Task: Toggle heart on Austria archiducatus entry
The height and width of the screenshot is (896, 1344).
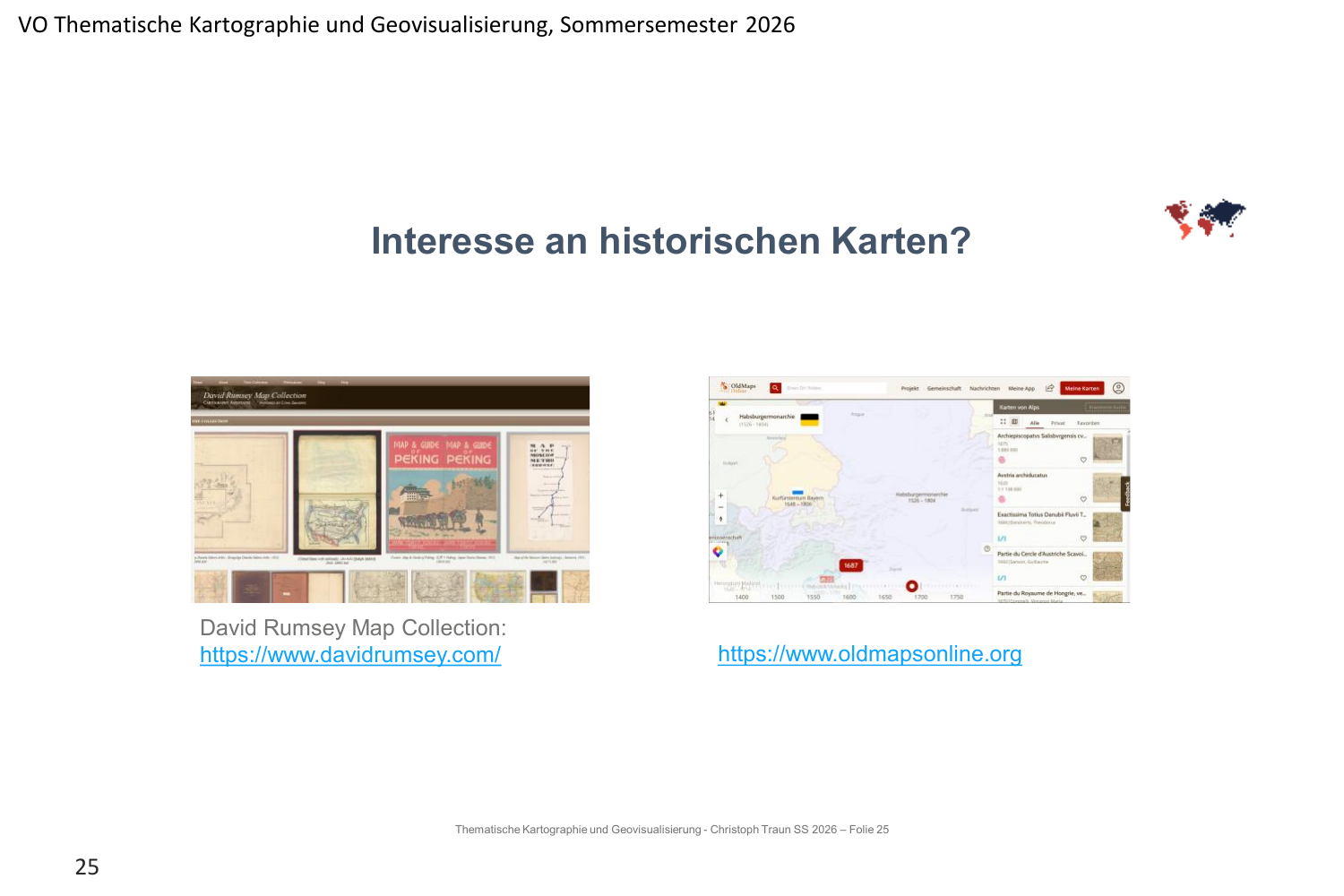Action: pyautogui.click(x=1083, y=499)
